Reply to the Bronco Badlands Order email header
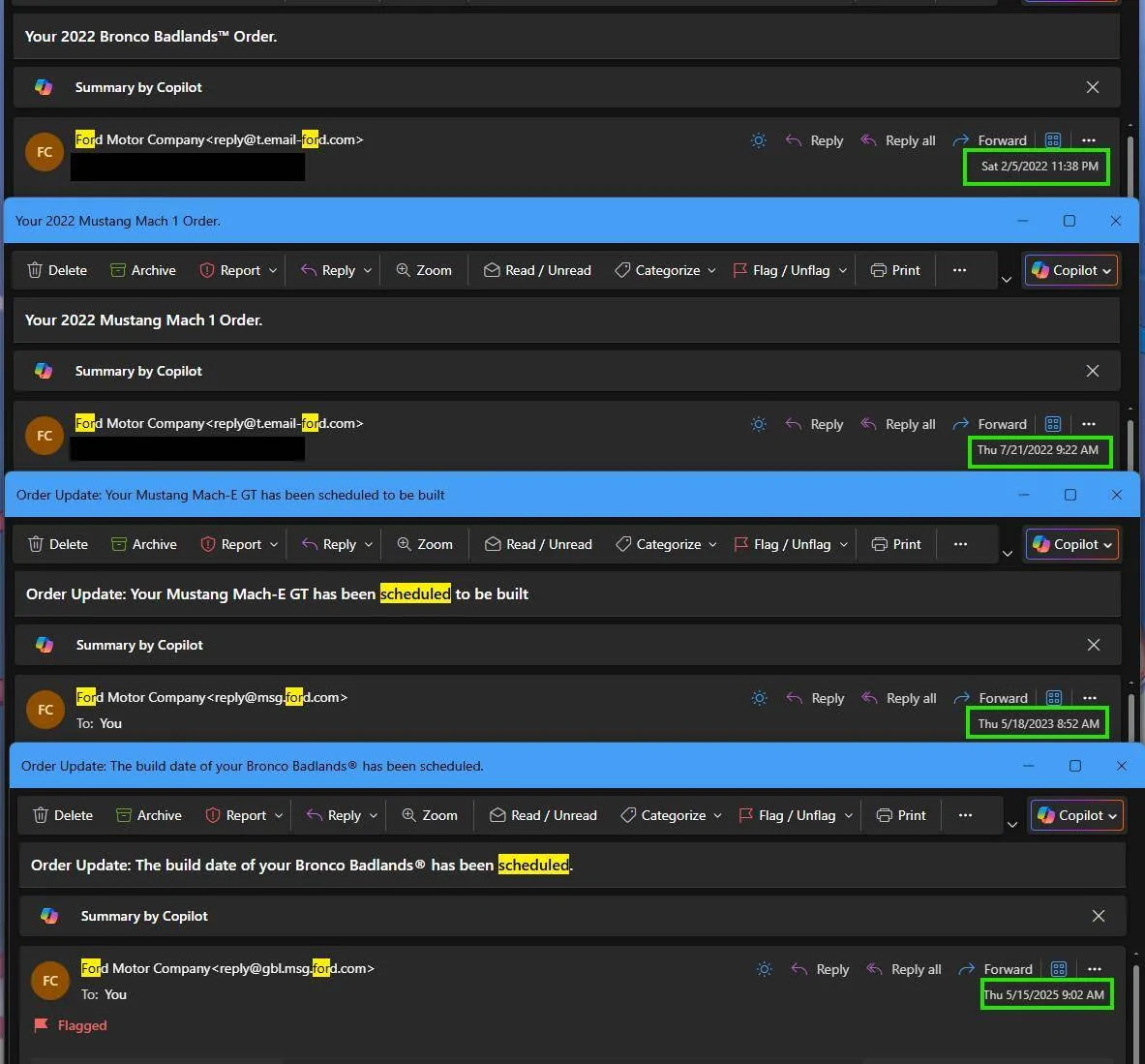 [x=814, y=140]
